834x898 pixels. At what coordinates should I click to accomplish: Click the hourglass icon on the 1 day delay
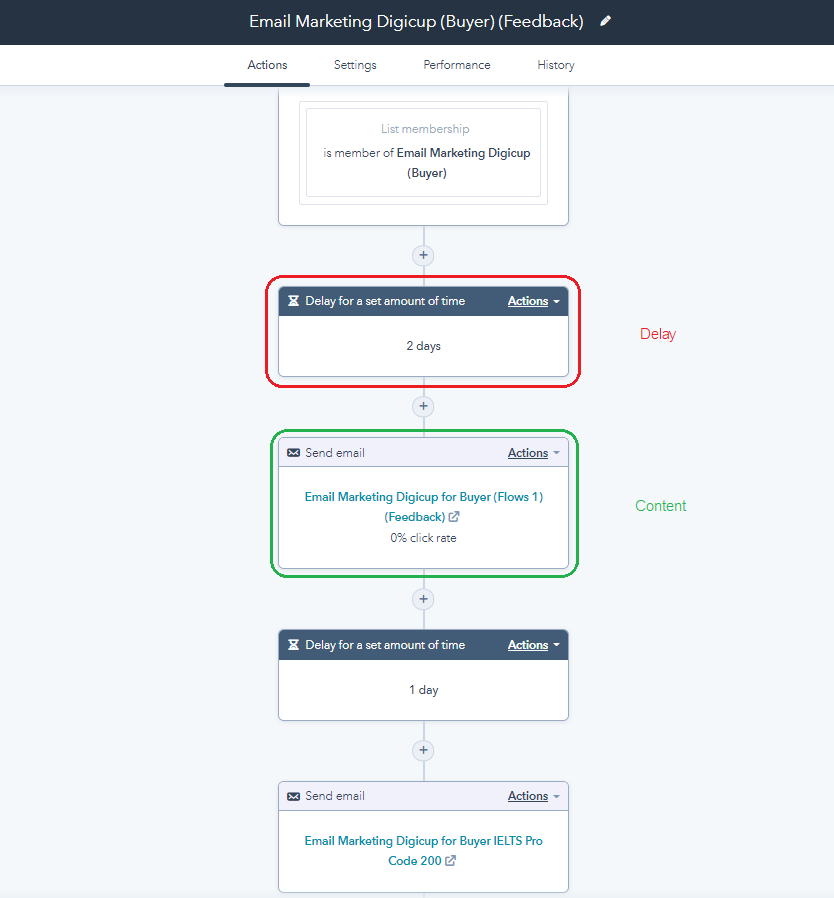[294, 645]
